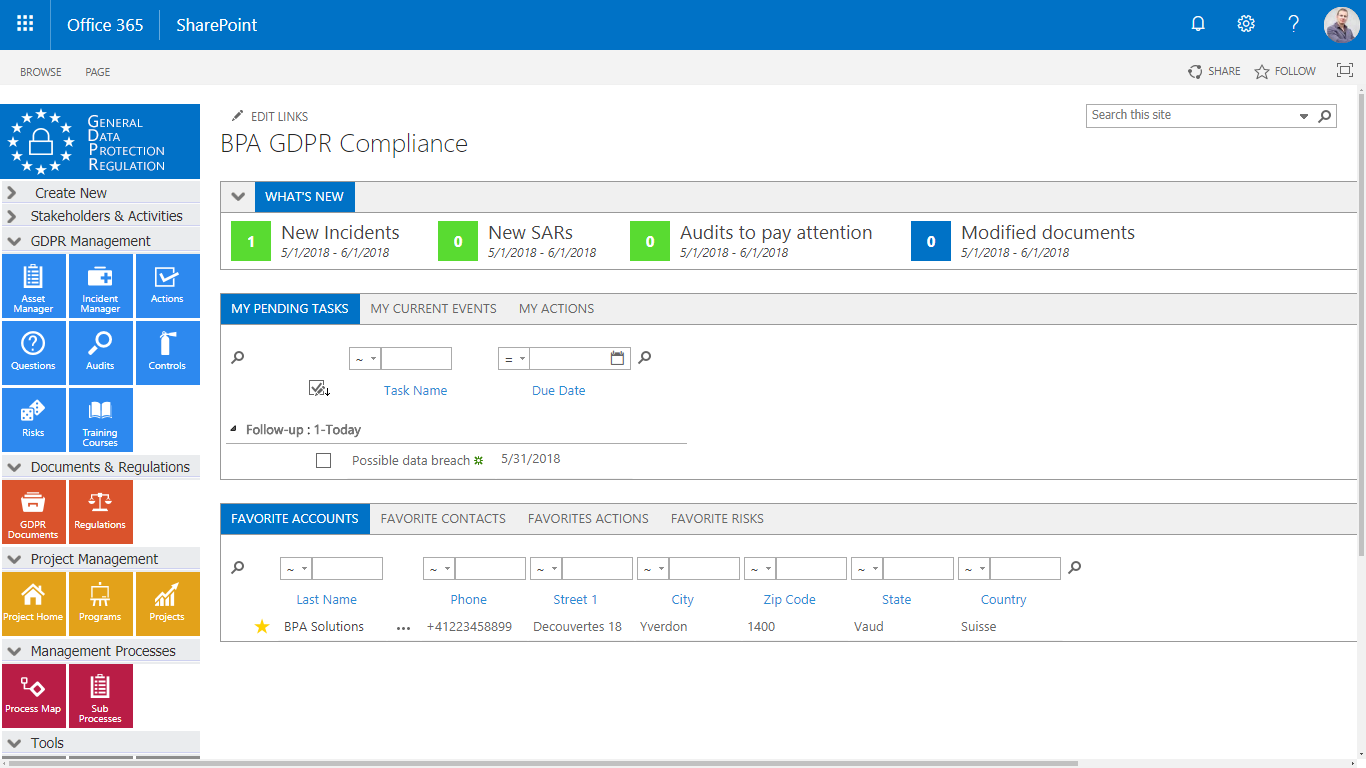Follow this site
Image resolution: width=1366 pixels, height=768 pixels.
pos(1285,71)
